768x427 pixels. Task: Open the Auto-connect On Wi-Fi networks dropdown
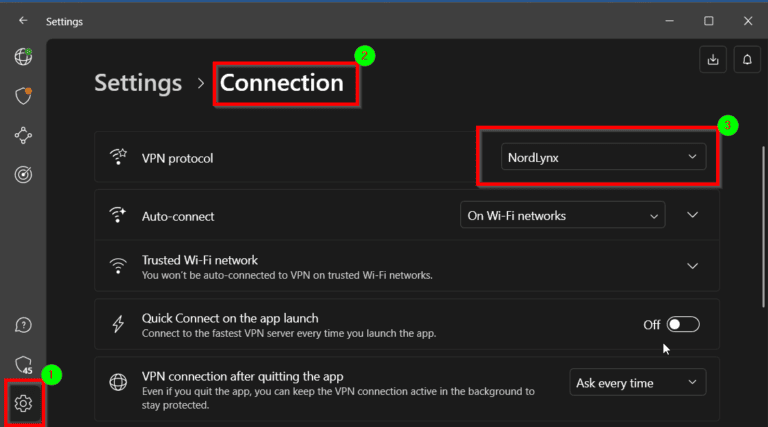point(562,215)
